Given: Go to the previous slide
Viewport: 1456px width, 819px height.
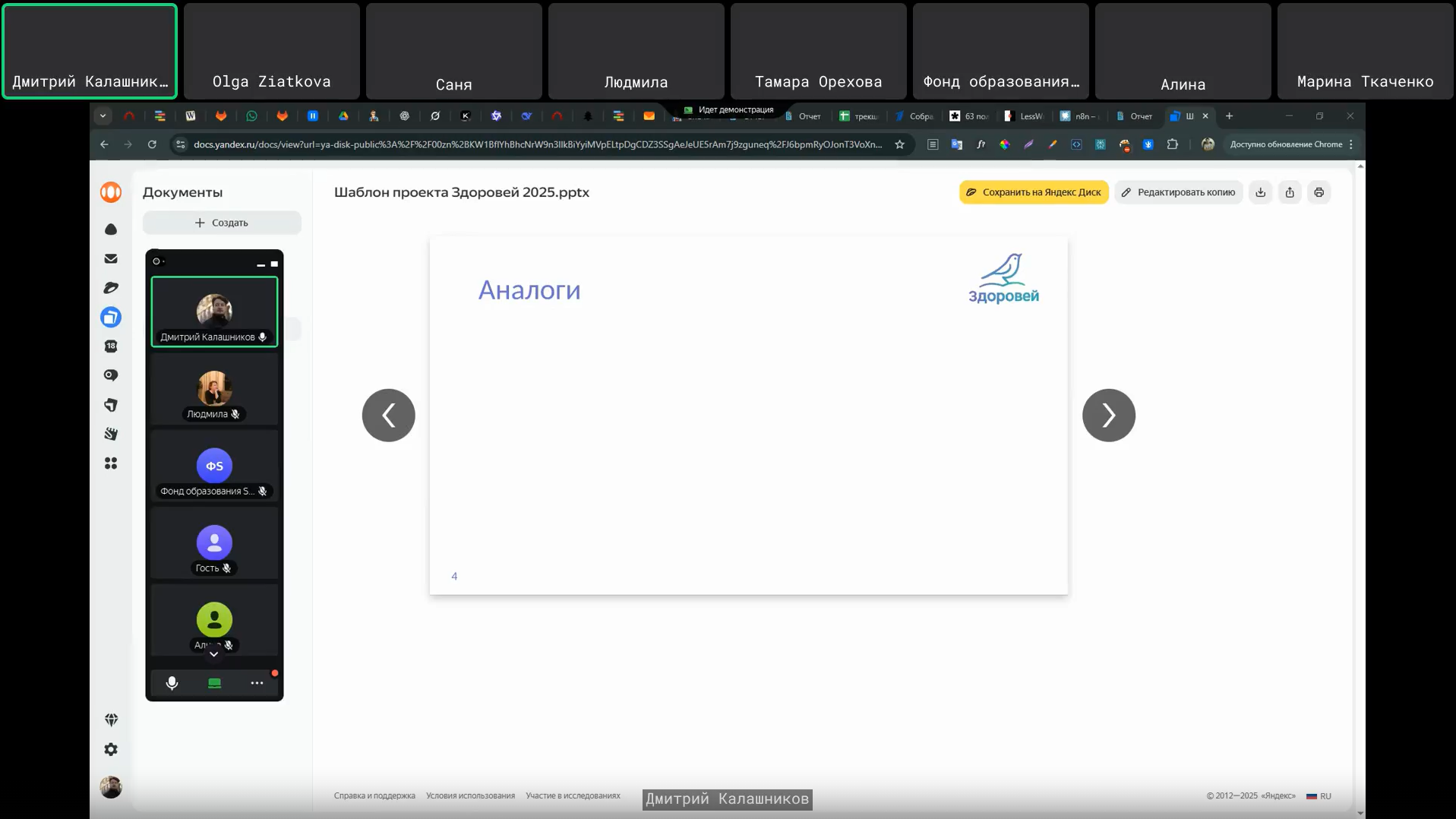Looking at the screenshot, I should (x=388, y=416).
